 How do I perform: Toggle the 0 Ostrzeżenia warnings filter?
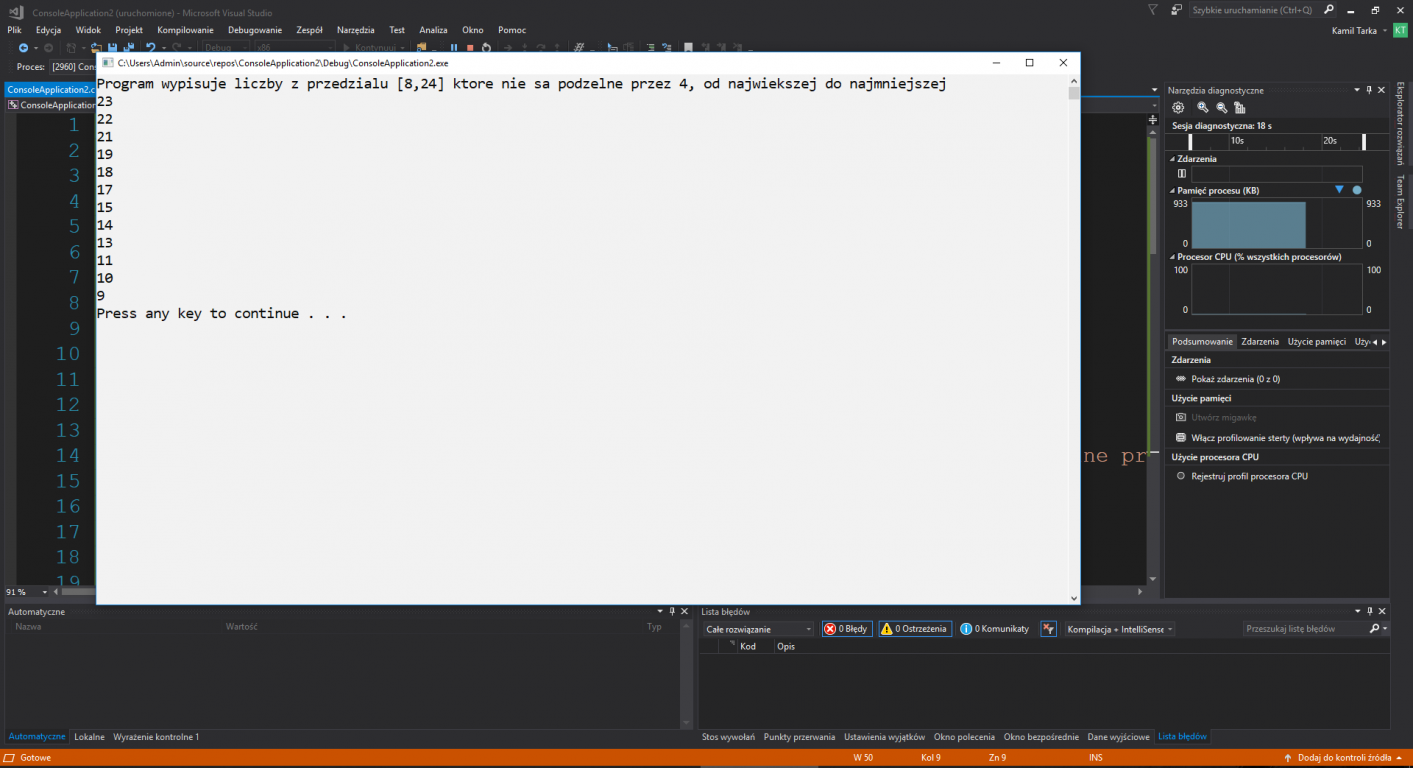915,629
